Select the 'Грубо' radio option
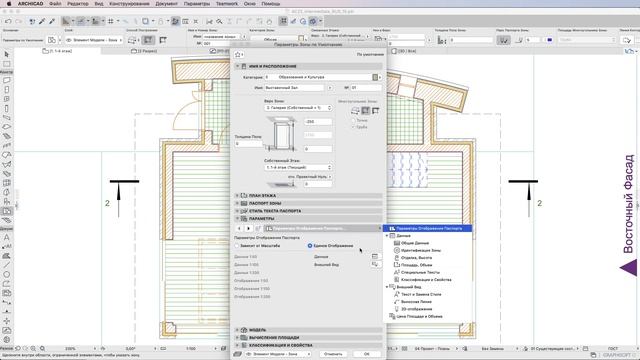The width and height of the screenshot is (640, 360). pos(353,127)
